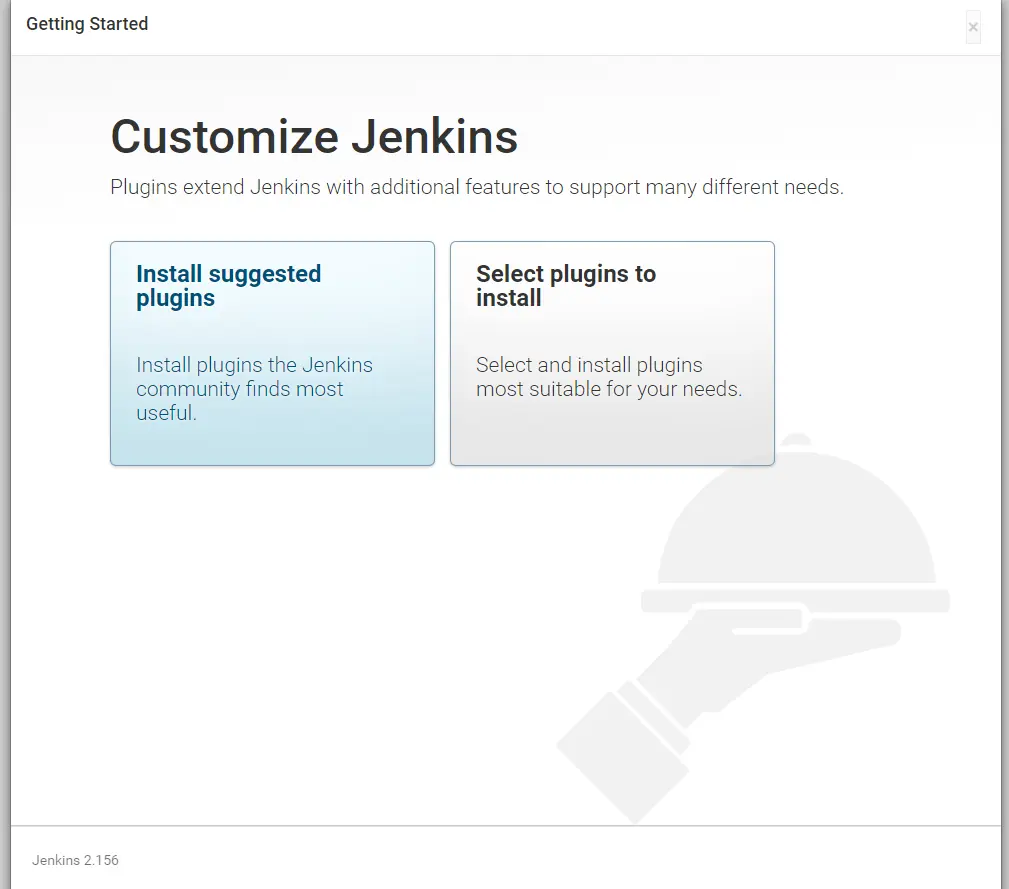Viewport: 1009px width, 889px height.
Task: Click the 'Plugins extend Jenkins' description line
Action: click(477, 187)
